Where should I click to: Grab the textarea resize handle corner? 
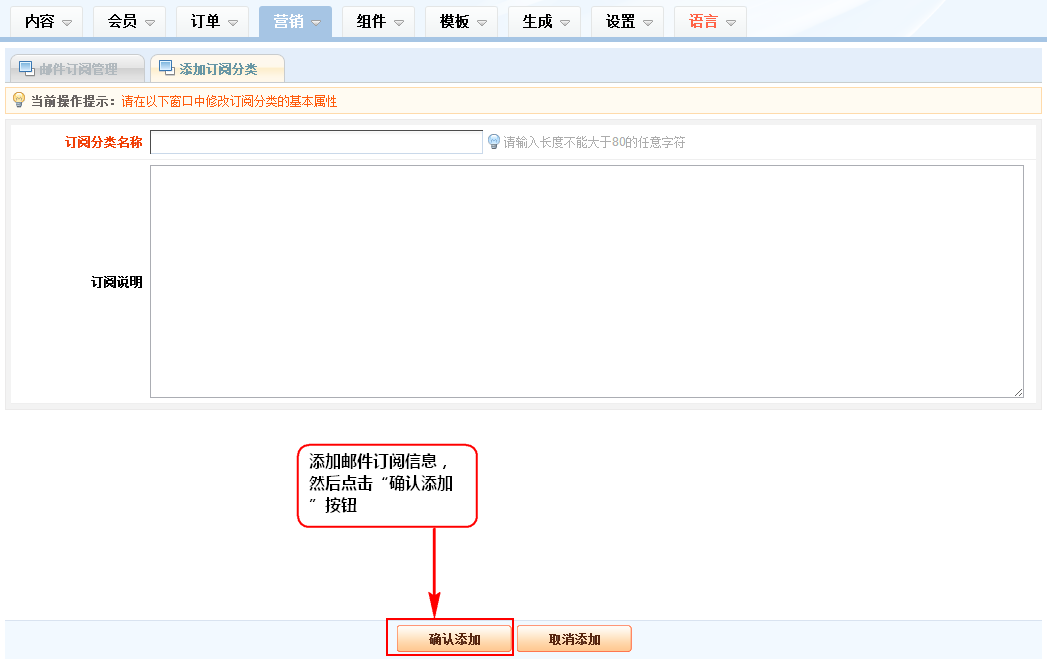tap(1018, 392)
